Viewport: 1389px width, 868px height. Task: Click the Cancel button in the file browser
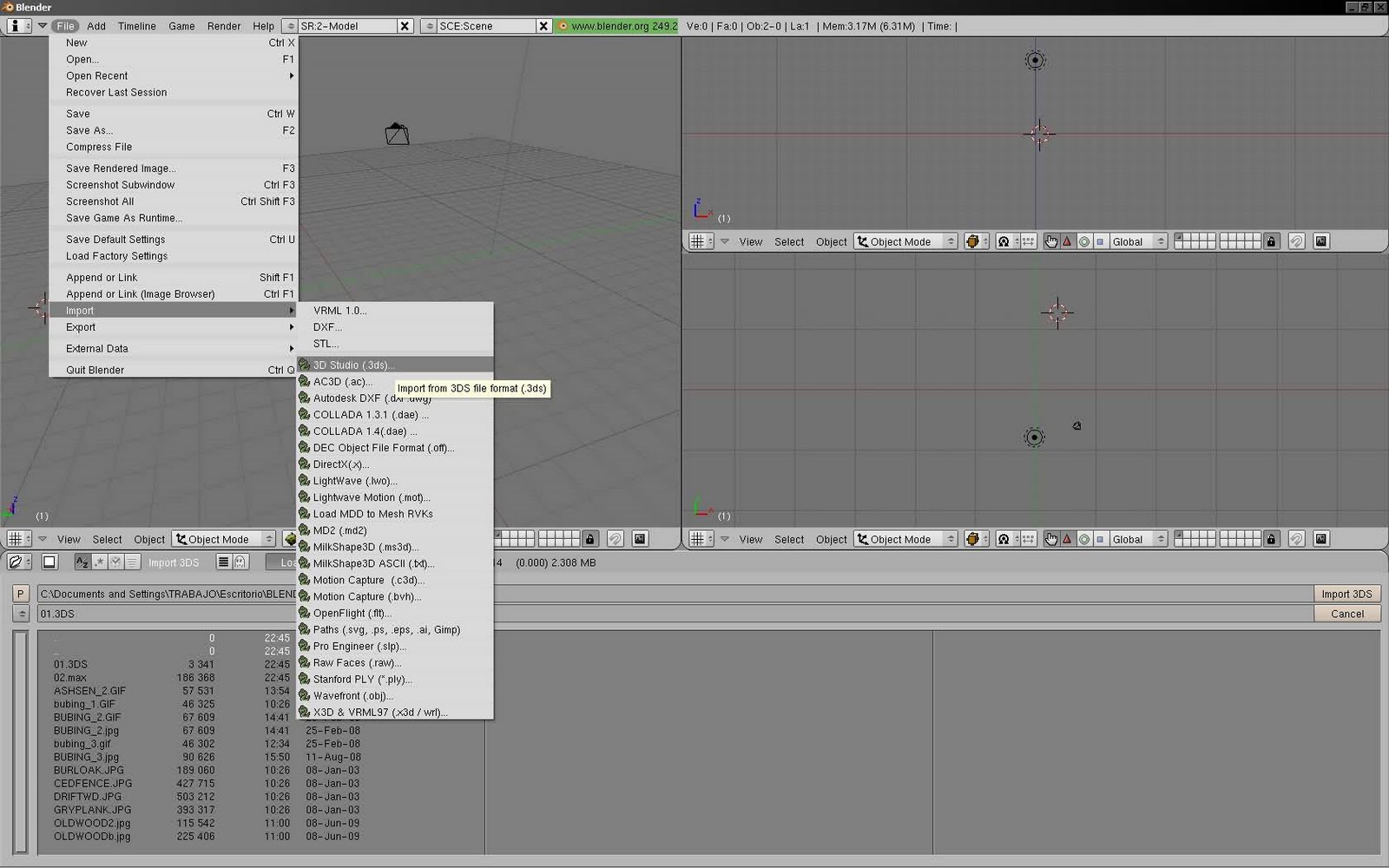(x=1346, y=614)
